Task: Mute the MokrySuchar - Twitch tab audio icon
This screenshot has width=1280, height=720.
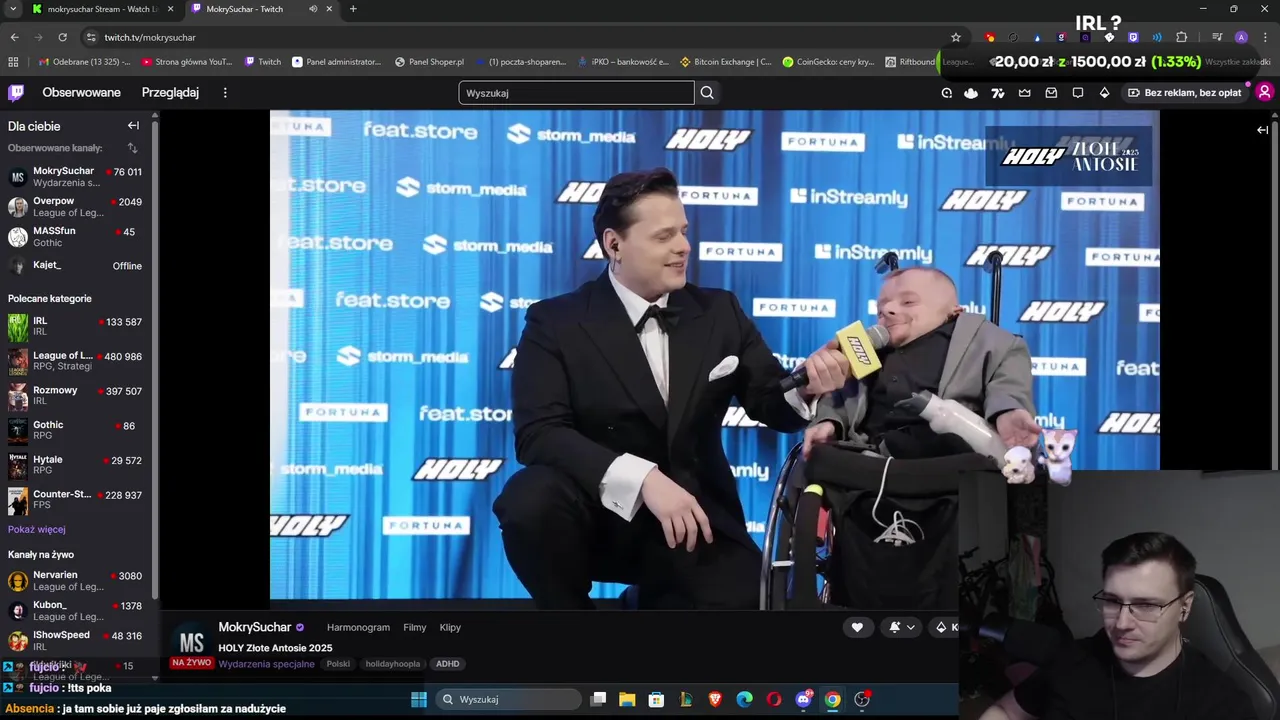Action: tap(313, 9)
